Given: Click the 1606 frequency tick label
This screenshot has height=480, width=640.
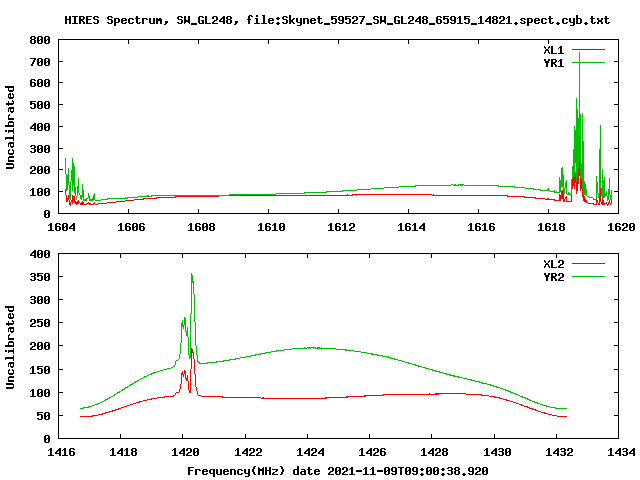Looking at the screenshot, I should coord(131,227).
